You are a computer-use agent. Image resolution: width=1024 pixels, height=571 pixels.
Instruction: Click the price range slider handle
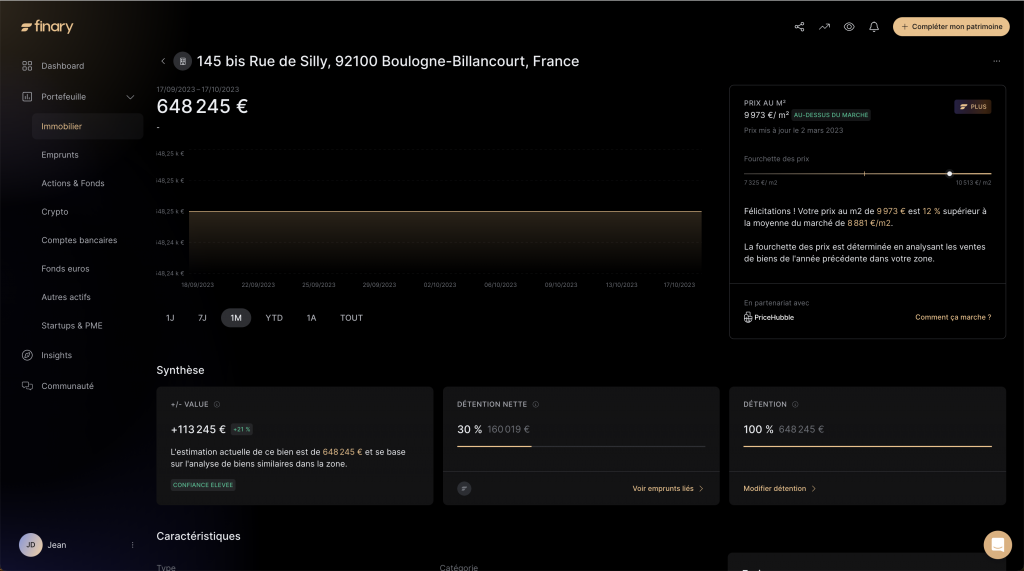coord(950,174)
